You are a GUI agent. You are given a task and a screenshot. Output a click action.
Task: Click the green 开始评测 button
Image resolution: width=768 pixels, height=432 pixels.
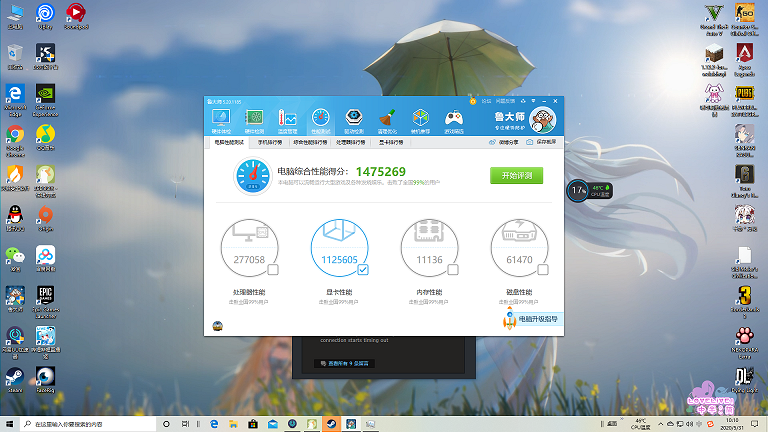[516, 176]
